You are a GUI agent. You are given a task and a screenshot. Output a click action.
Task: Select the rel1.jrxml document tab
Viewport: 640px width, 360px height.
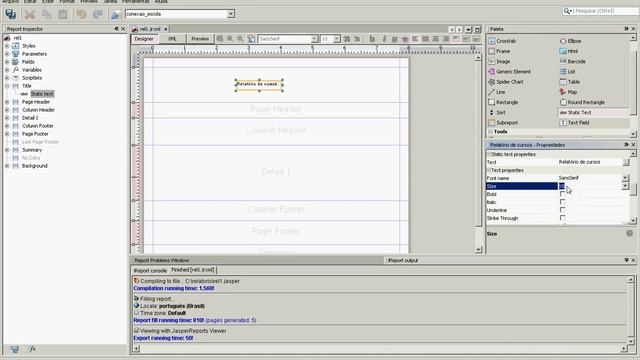coord(149,29)
